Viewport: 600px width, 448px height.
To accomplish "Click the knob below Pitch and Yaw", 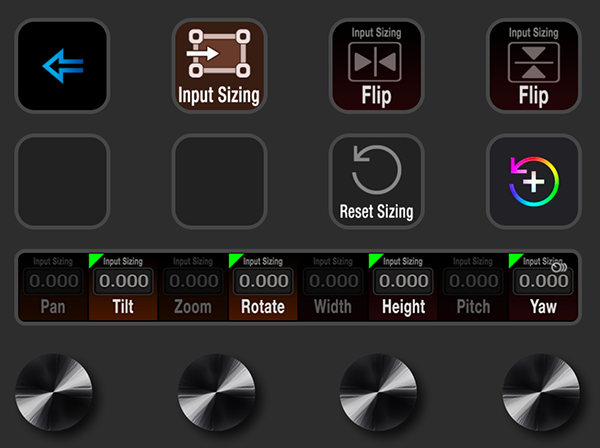I will [x=541, y=393].
